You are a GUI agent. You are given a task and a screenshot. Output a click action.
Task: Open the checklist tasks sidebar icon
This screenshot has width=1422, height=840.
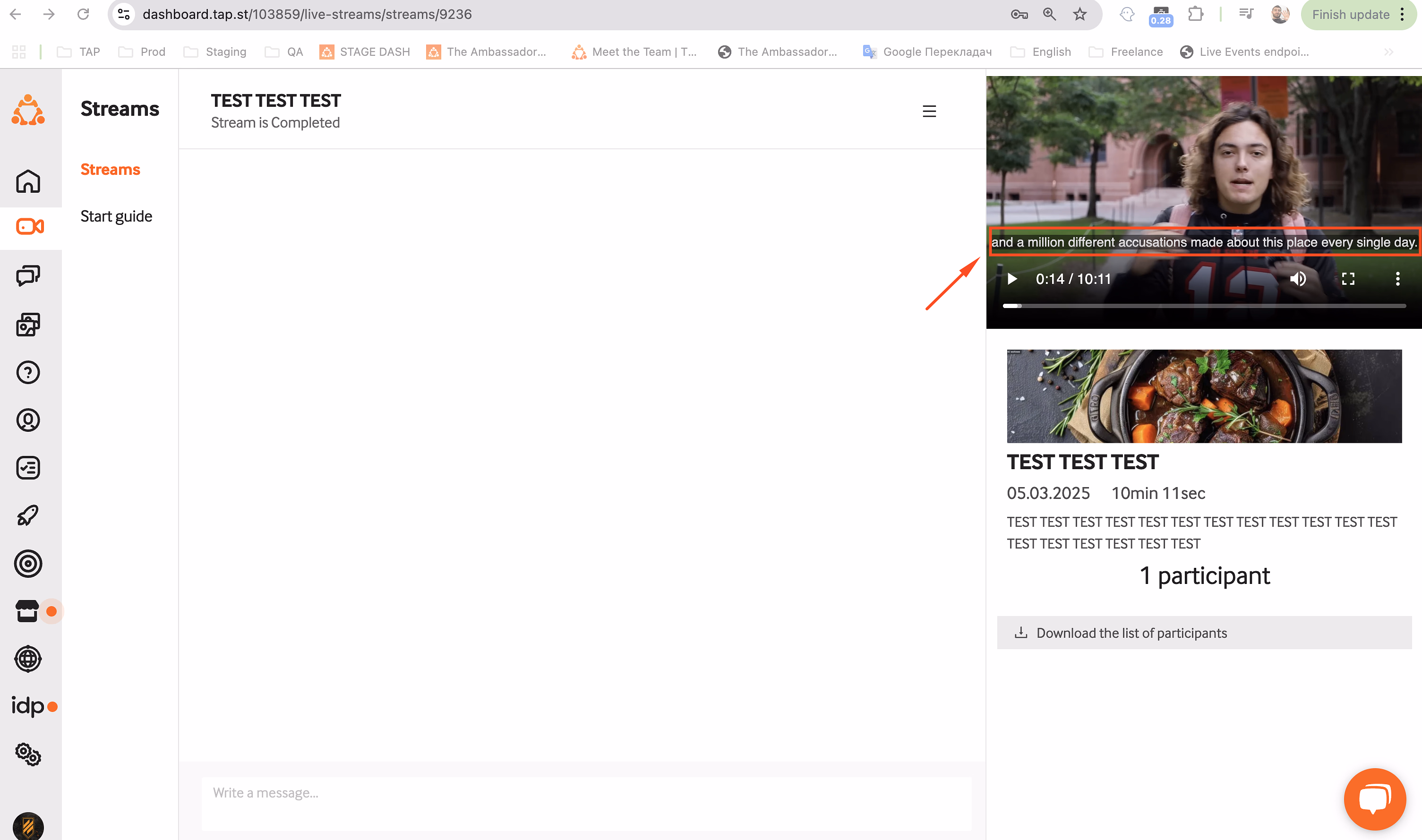tap(28, 468)
